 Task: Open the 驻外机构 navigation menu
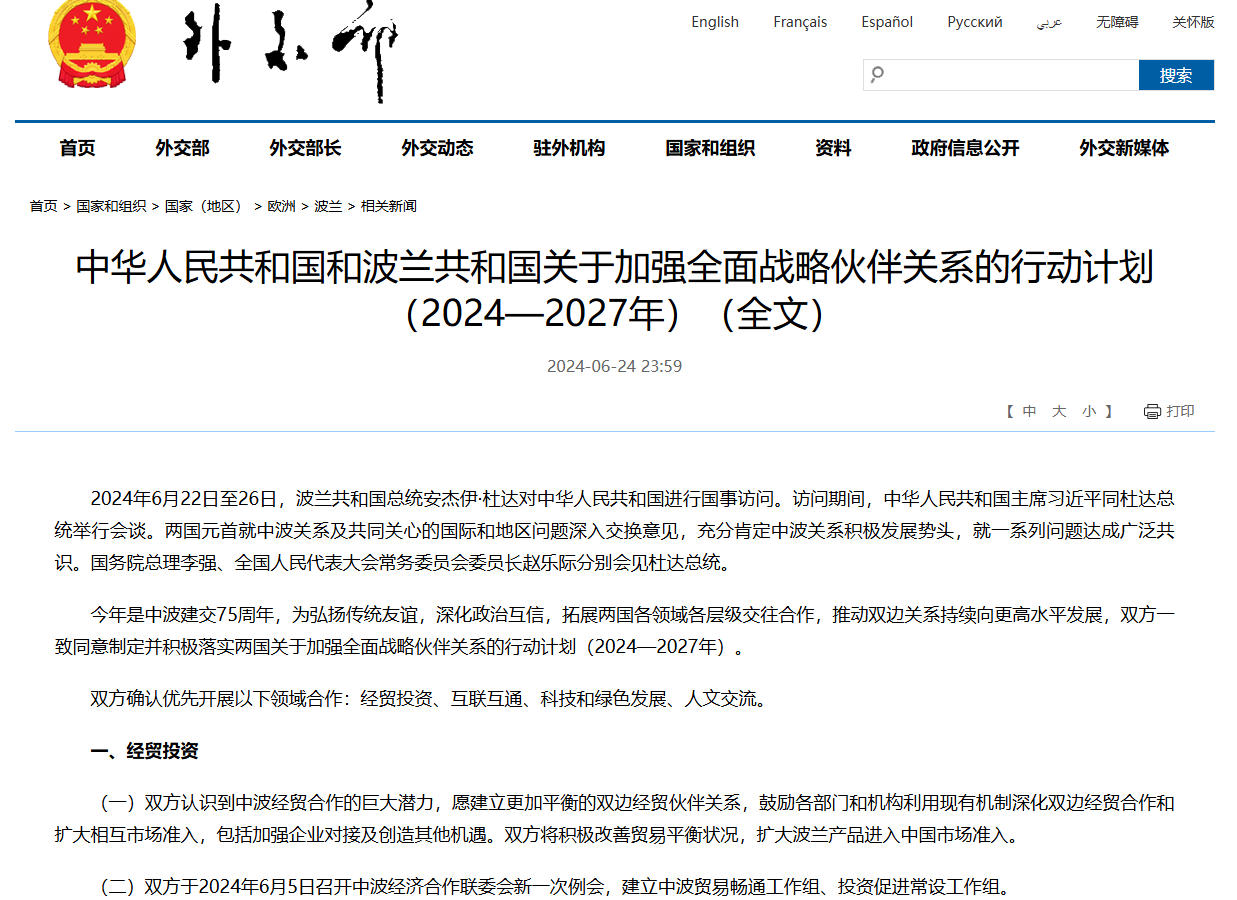570,147
